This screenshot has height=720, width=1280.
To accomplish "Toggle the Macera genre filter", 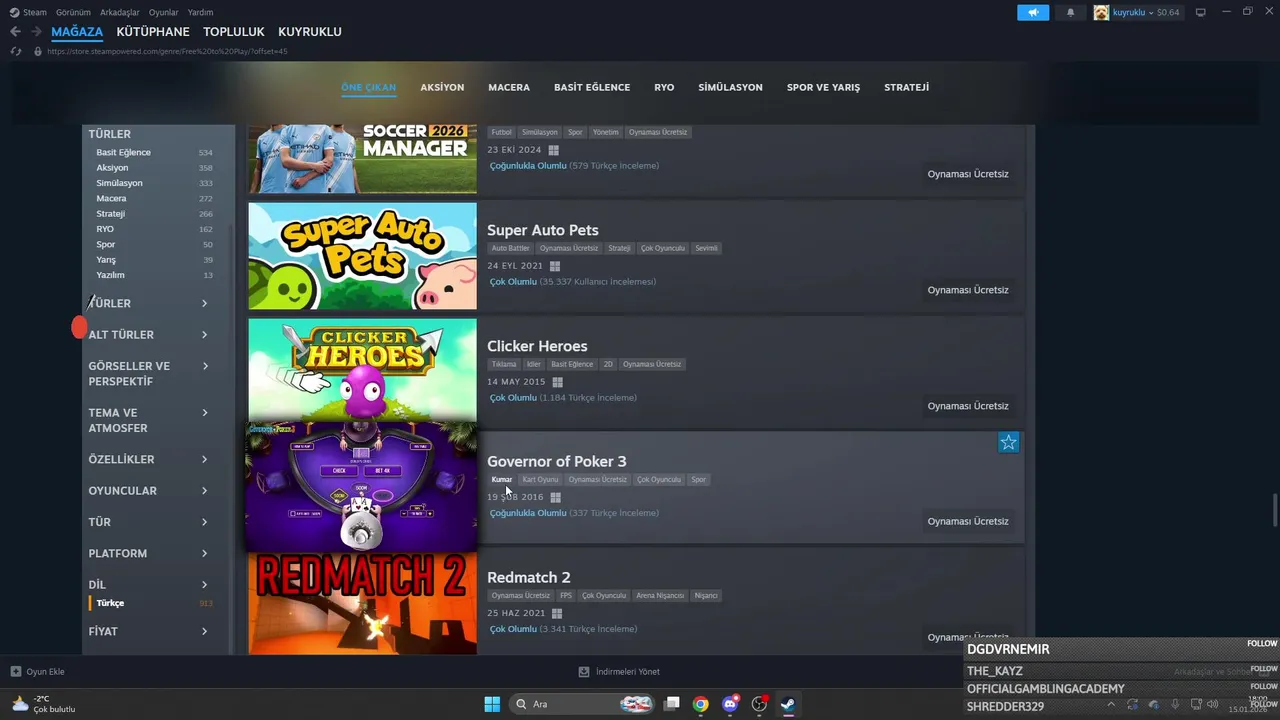I will 154,198.
